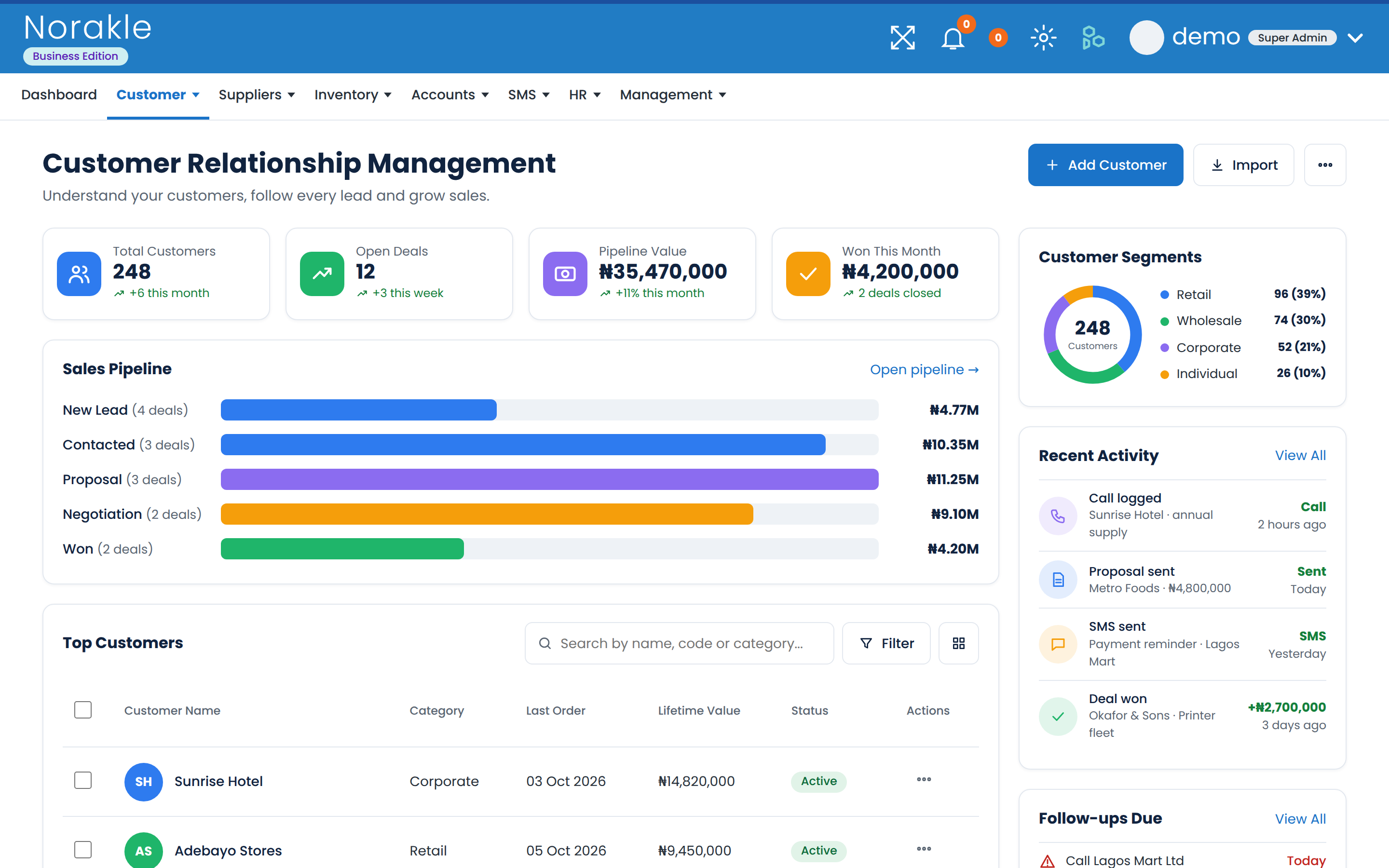Click the orange standalone counter badge

point(998,38)
